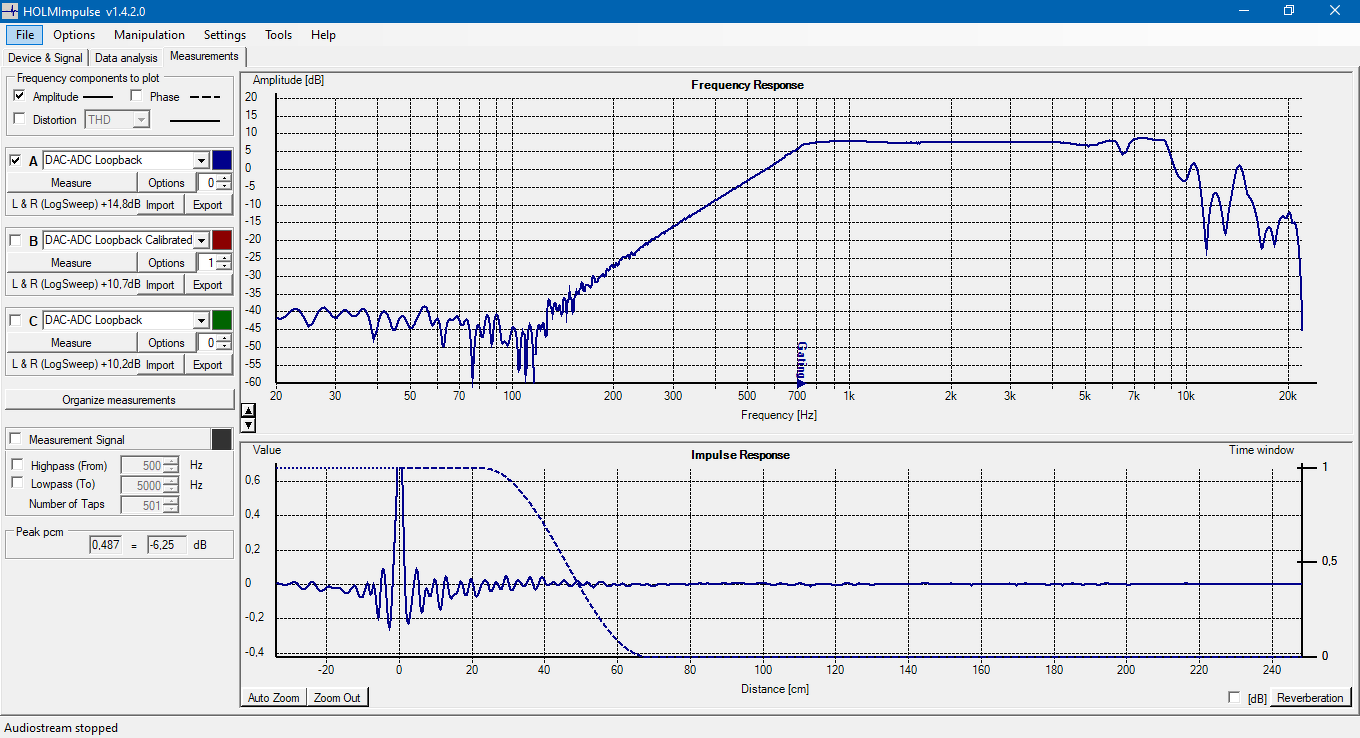Screen dimensions: 1360x738
Task: Open the Settings menu
Action: point(225,35)
